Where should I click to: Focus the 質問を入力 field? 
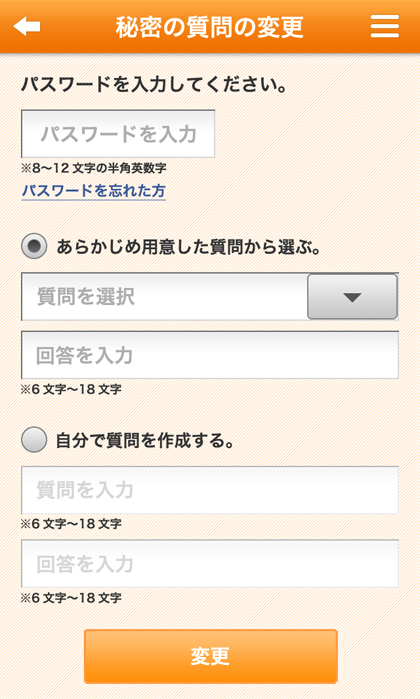(210, 490)
